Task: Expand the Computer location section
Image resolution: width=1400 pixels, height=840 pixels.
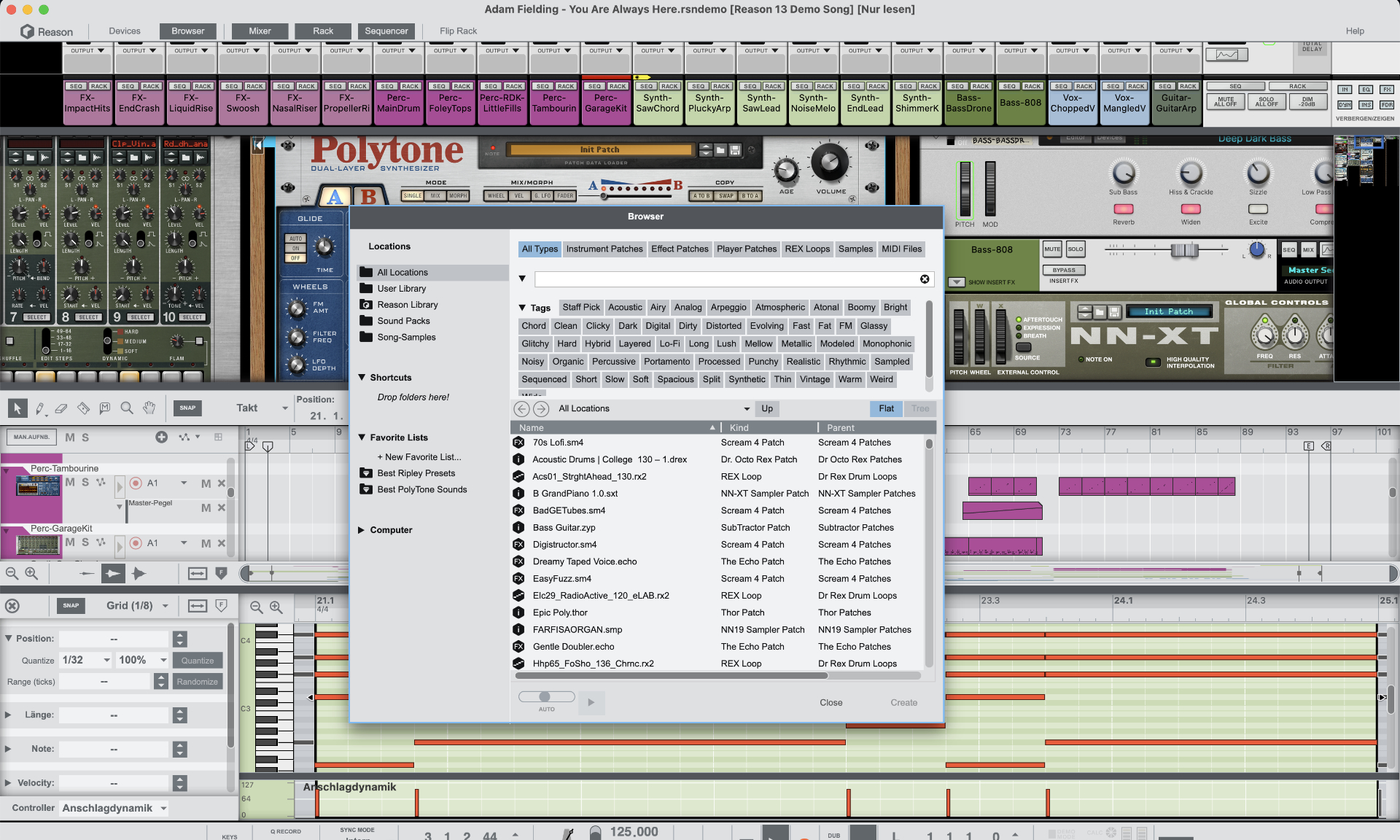Action: [362, 530]
